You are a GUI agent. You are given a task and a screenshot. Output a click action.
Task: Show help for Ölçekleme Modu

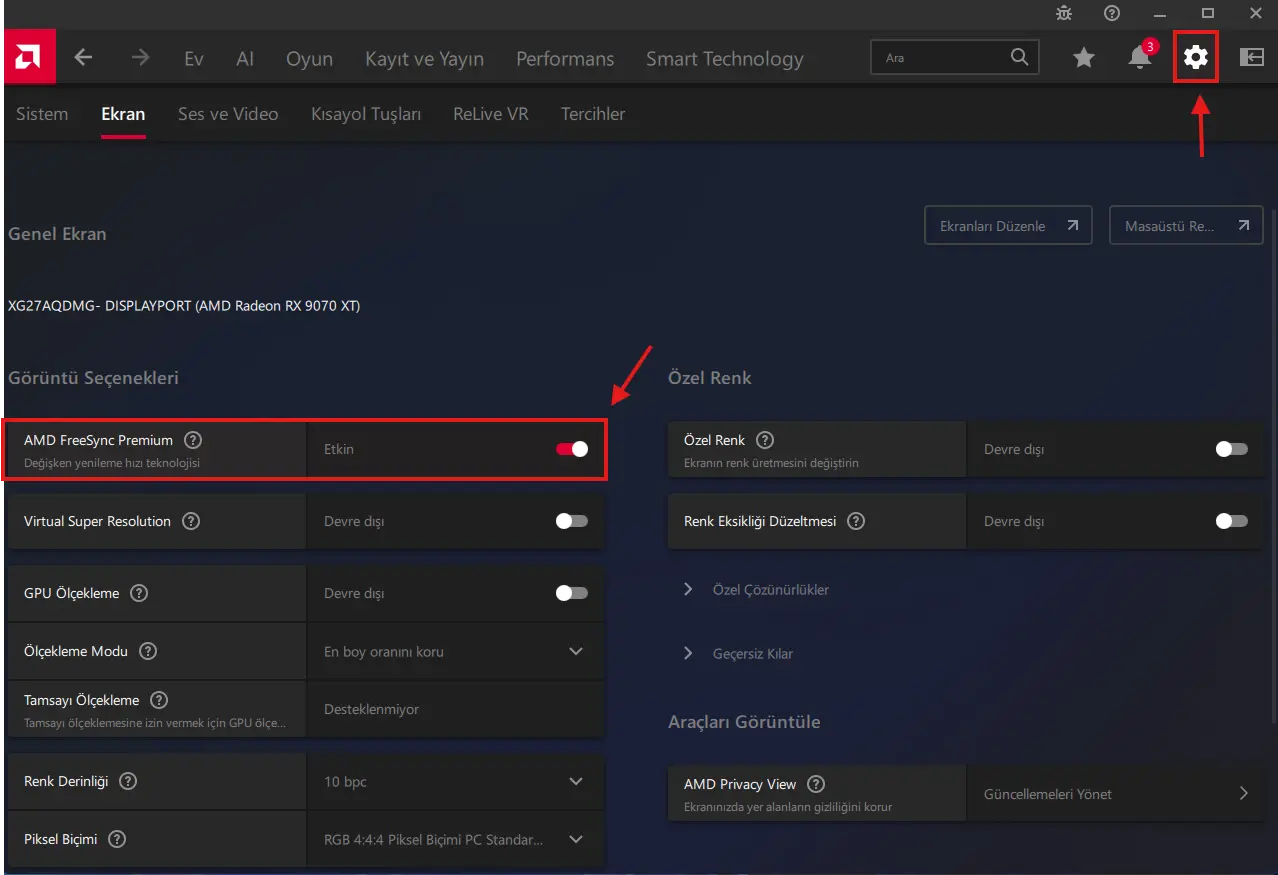tap(148, 651)
